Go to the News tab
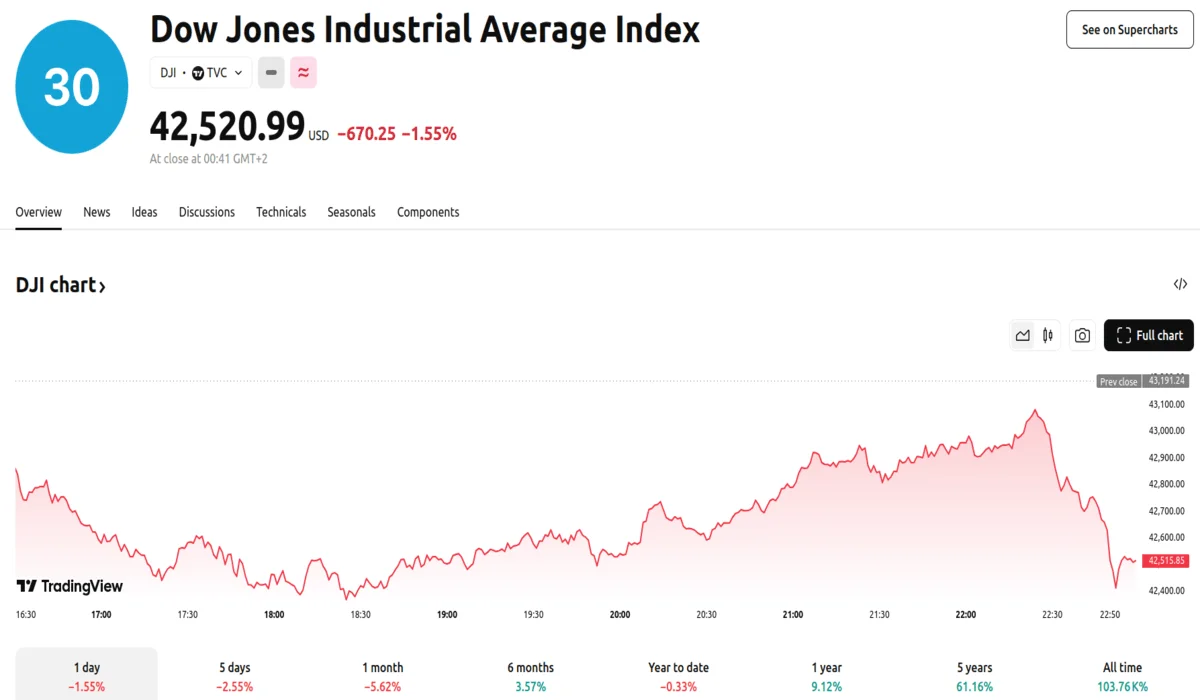This screenshot has width=1200, height=700. (x=97, y=212)
